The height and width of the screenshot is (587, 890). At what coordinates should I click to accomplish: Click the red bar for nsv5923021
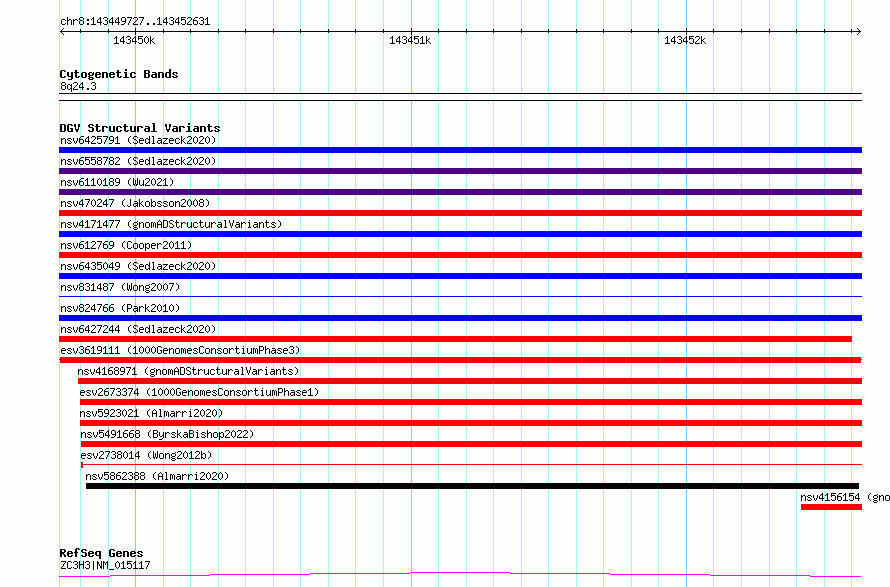(471, 423)
